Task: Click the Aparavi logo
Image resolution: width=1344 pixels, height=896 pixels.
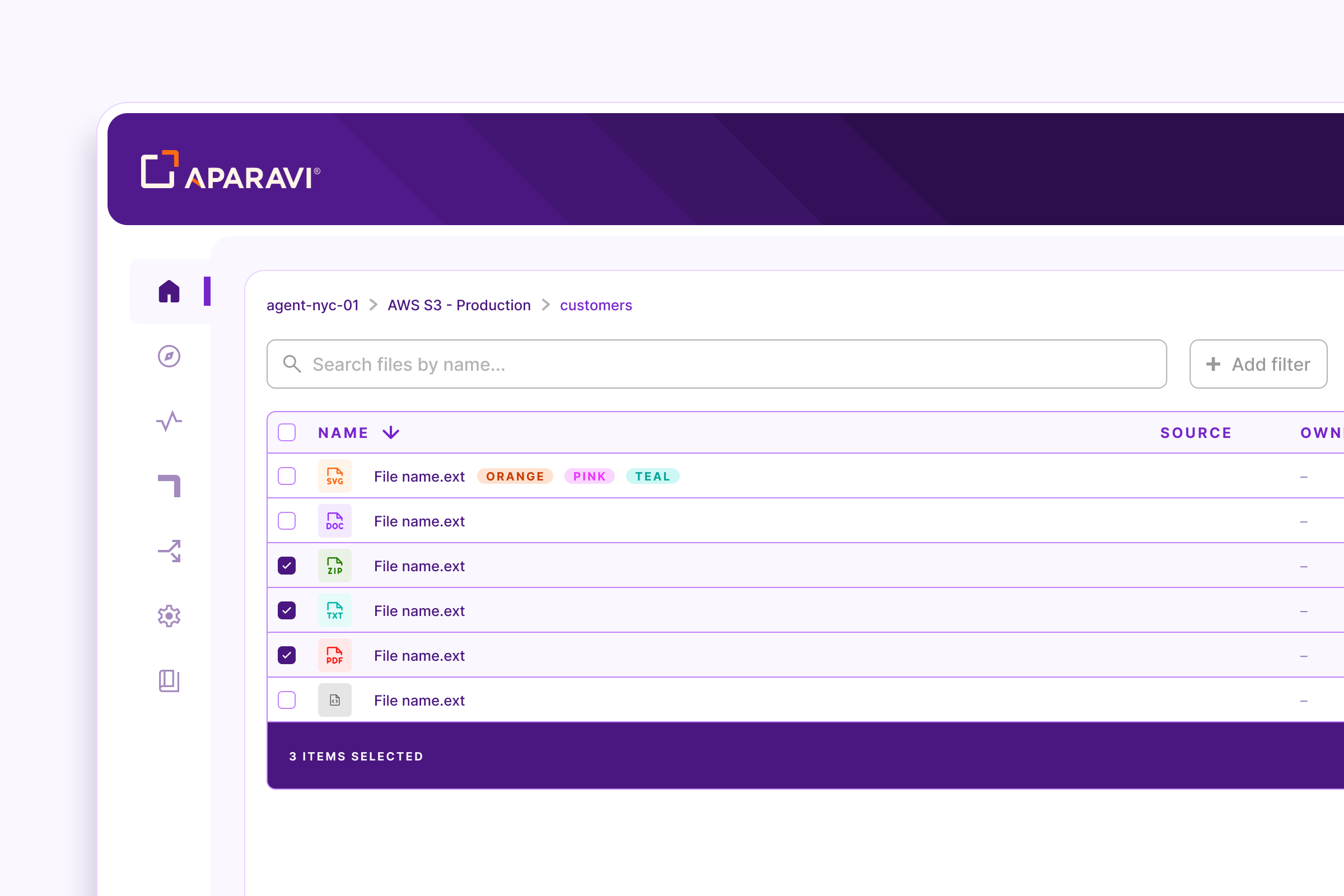Action: coord(231,169)
